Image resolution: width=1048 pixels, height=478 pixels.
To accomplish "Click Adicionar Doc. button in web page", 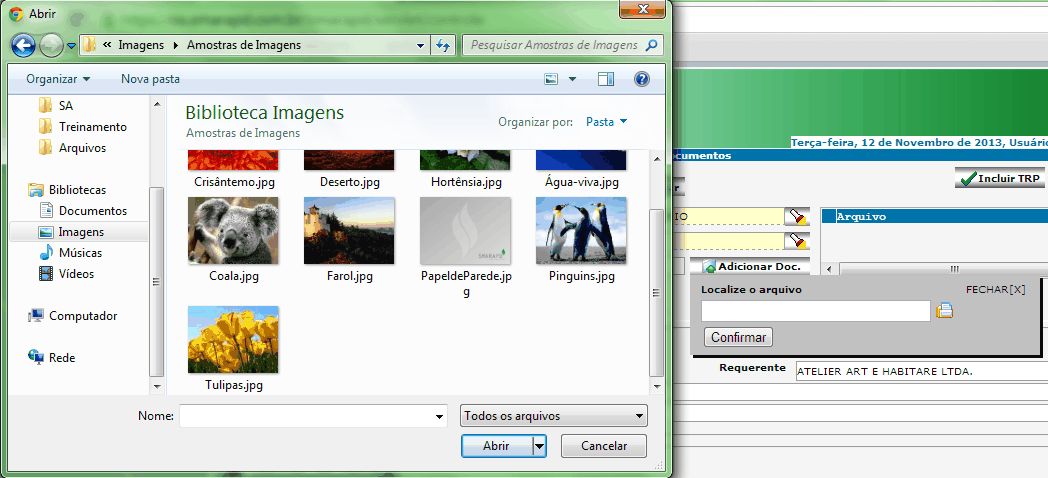I will click(751, 267).
